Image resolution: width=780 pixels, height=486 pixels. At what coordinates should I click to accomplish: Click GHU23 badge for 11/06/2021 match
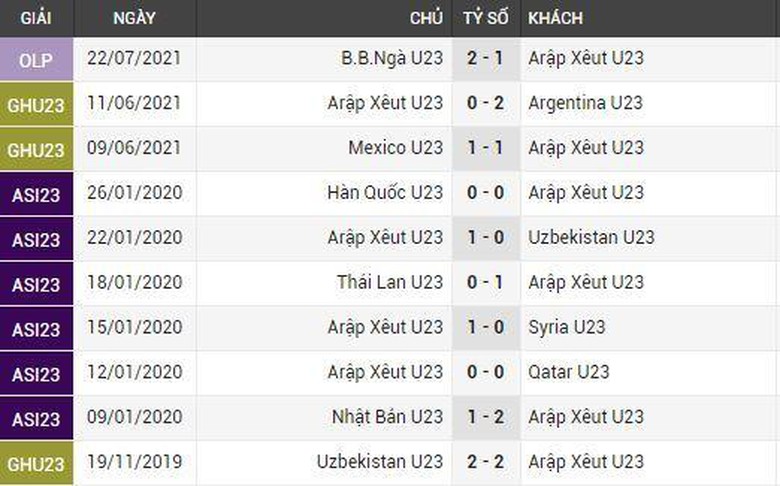(36, 103)
